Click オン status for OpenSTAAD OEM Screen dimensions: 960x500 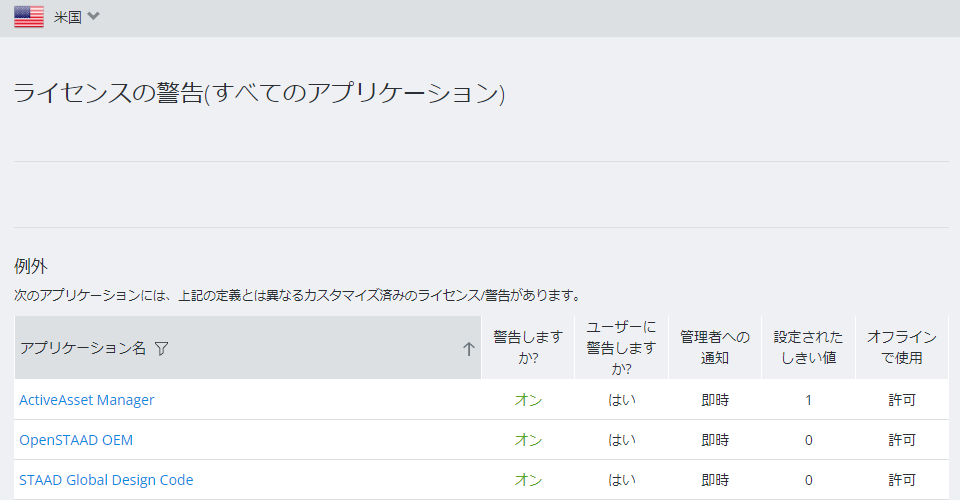[x=528, y=440]
